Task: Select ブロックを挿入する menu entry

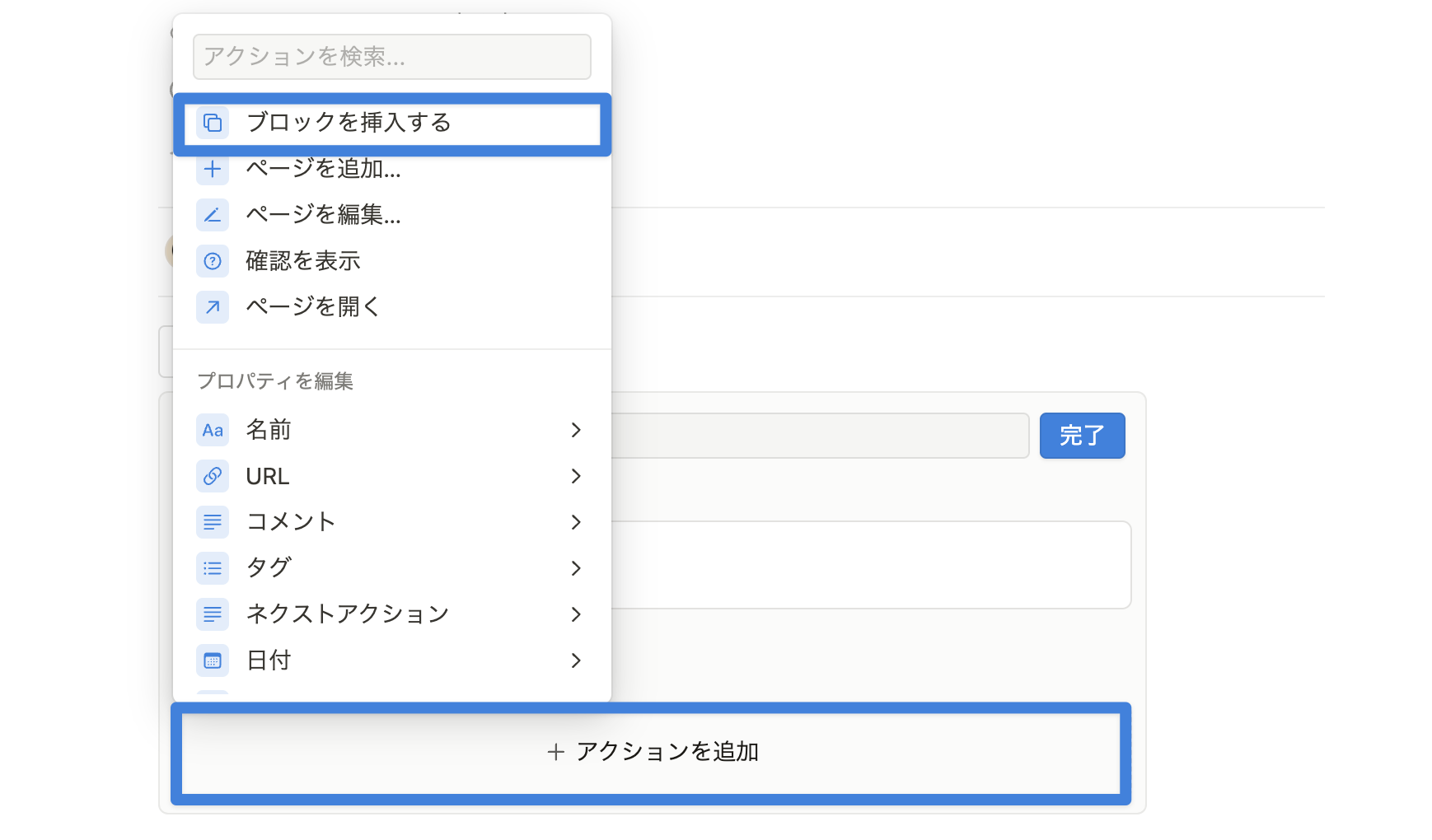Action: 392,124
